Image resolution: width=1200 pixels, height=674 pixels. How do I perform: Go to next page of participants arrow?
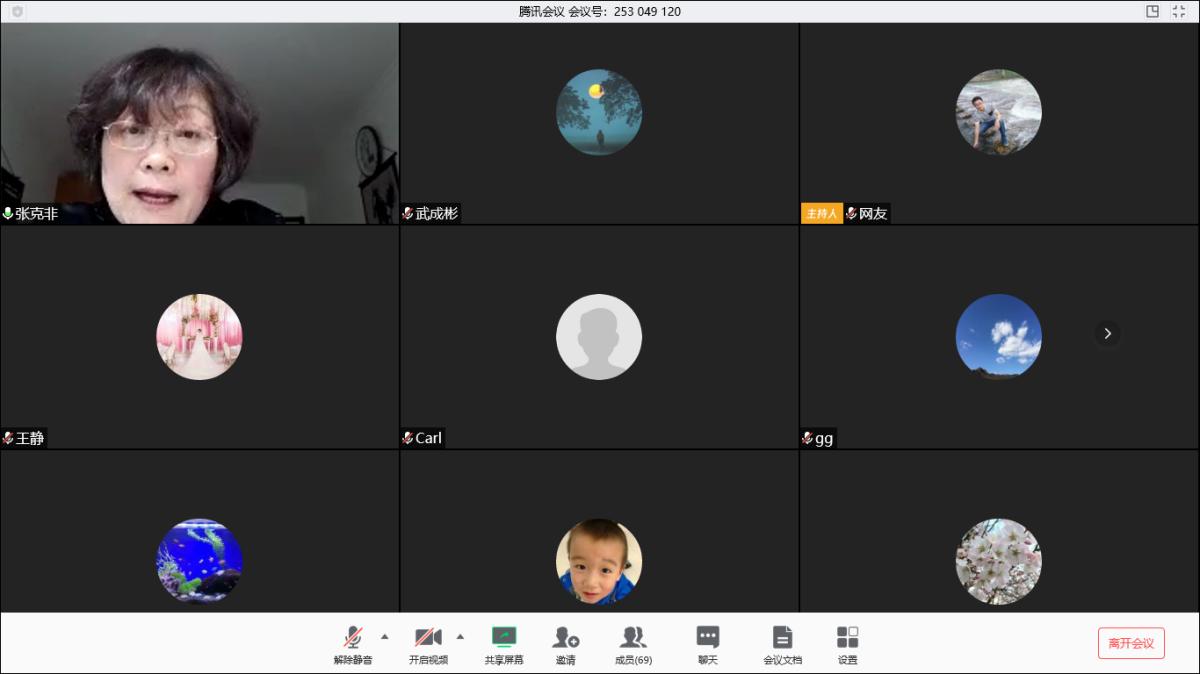[x=1107, y=333]
